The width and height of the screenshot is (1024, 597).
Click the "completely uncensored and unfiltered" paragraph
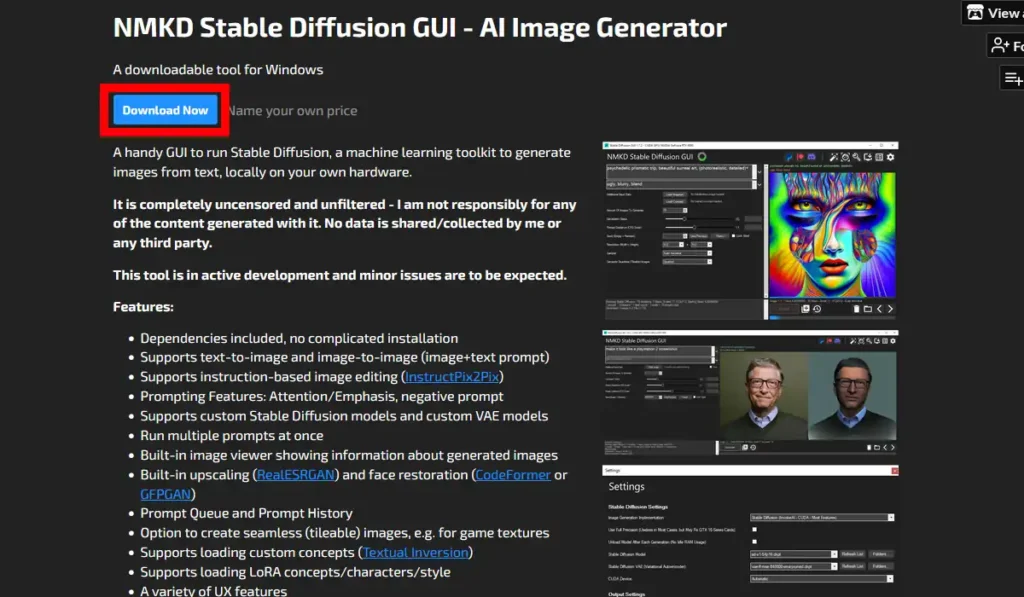pos(344,223)
